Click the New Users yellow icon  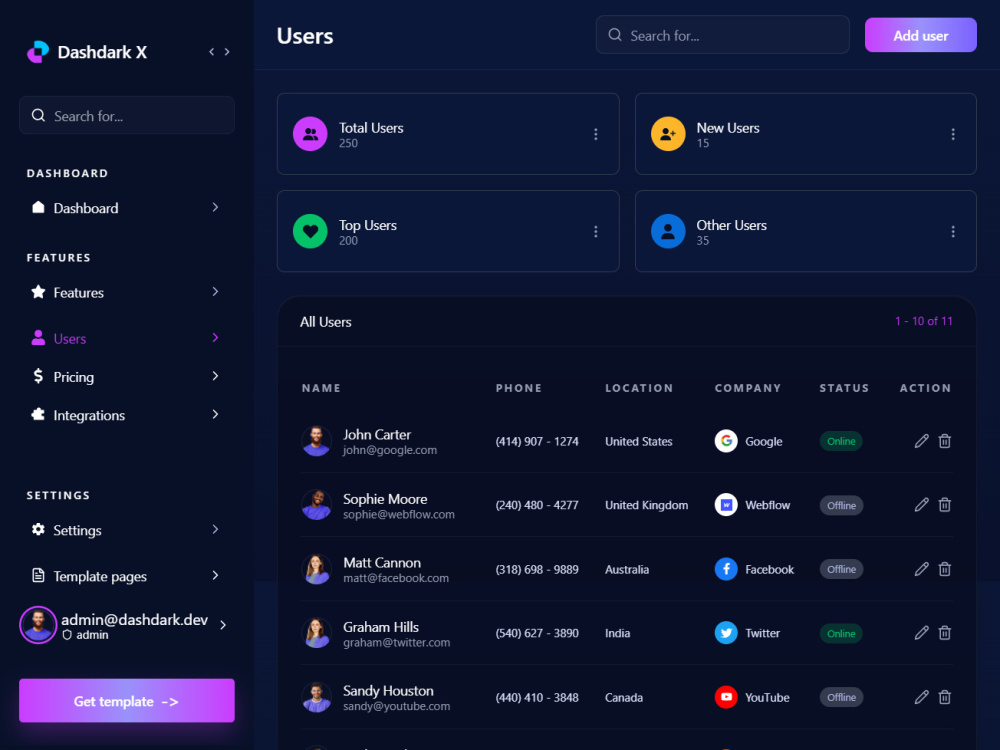[668, 134]
